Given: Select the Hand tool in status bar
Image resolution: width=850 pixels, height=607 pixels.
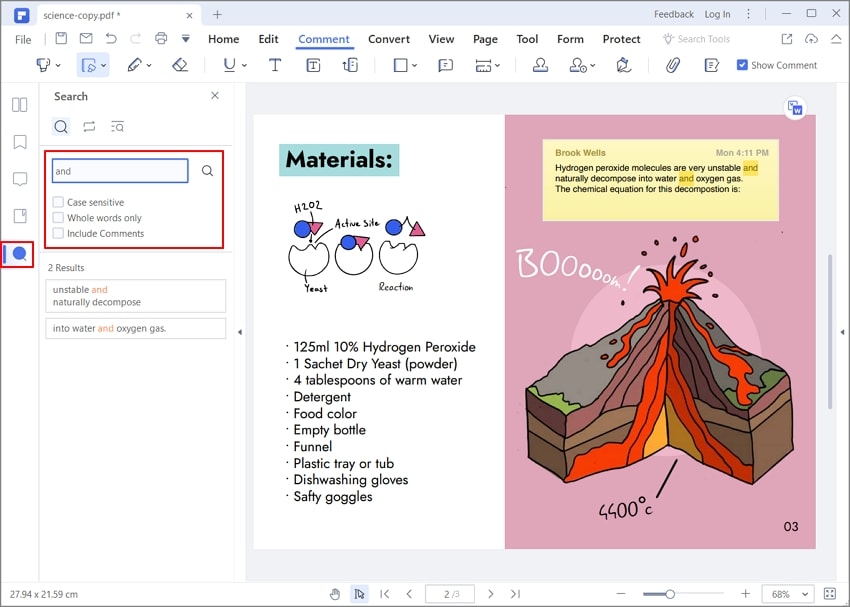Looking at the screenshot, I should pyautogui.click(x=335, y=594).
